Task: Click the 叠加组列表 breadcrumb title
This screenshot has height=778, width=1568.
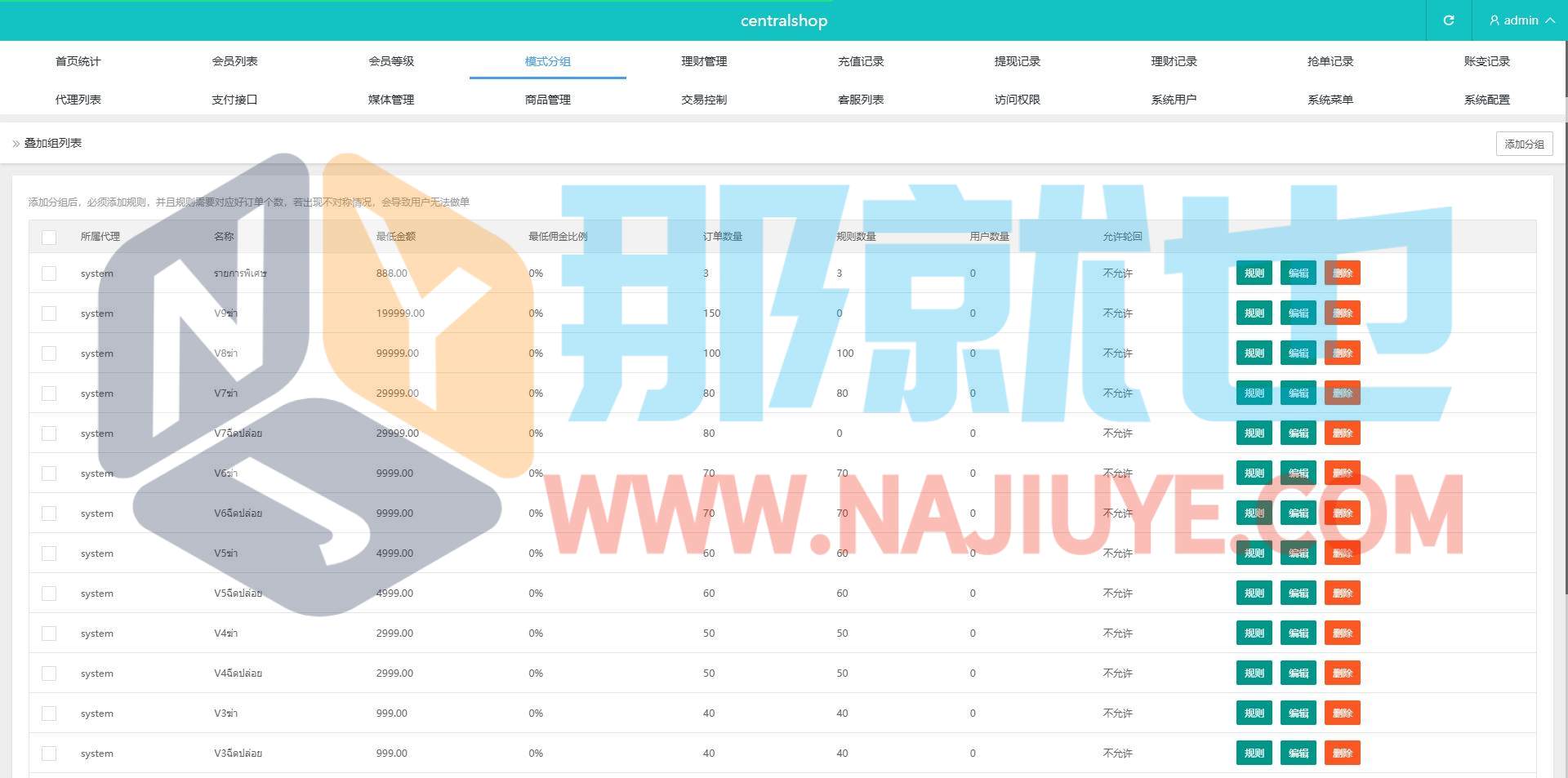Action: click(x=53, y=143)
